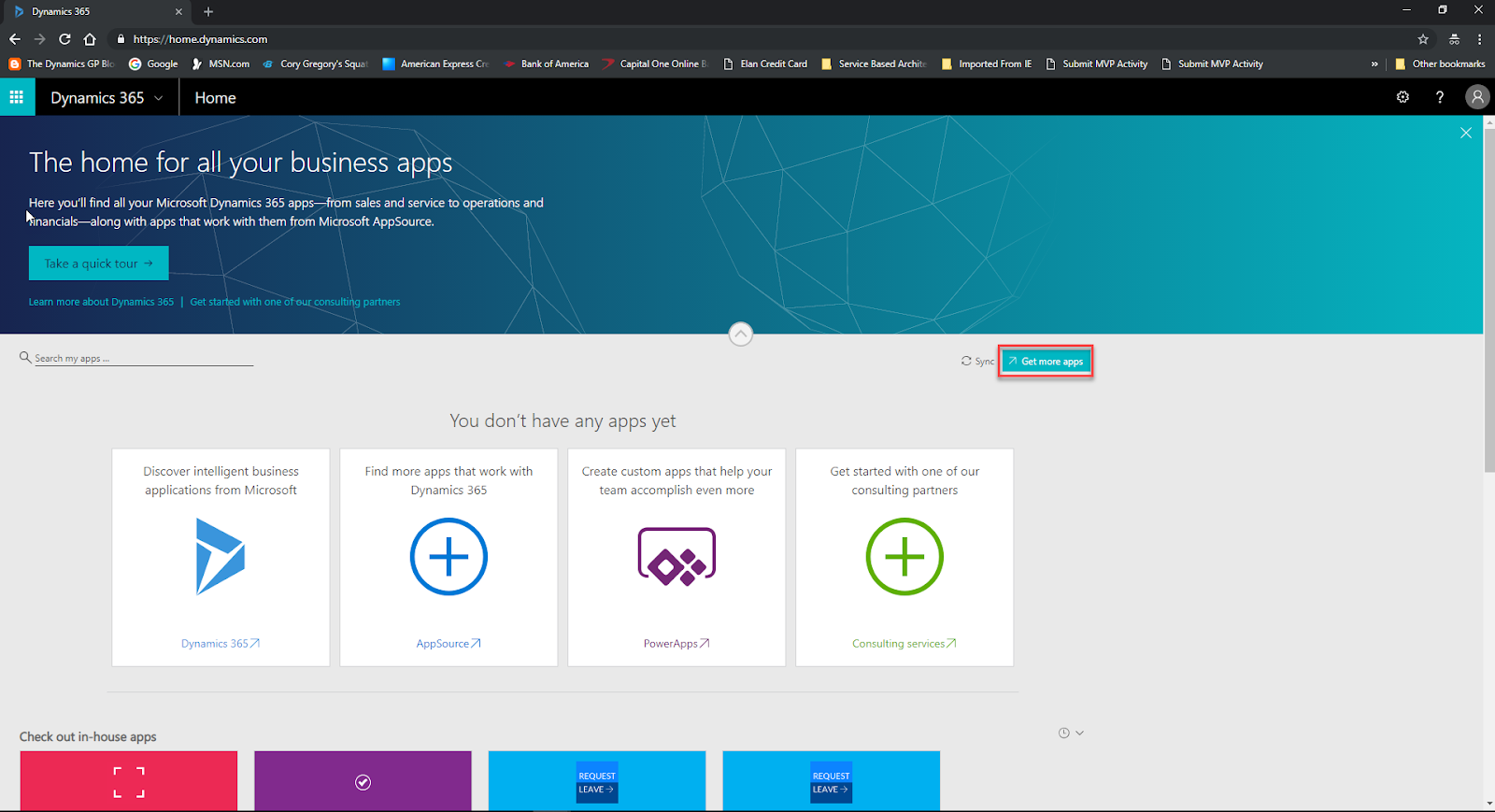The image size is (1495, 812).
Task: Open the Google bookmark
Action: (x=153, y=64)
